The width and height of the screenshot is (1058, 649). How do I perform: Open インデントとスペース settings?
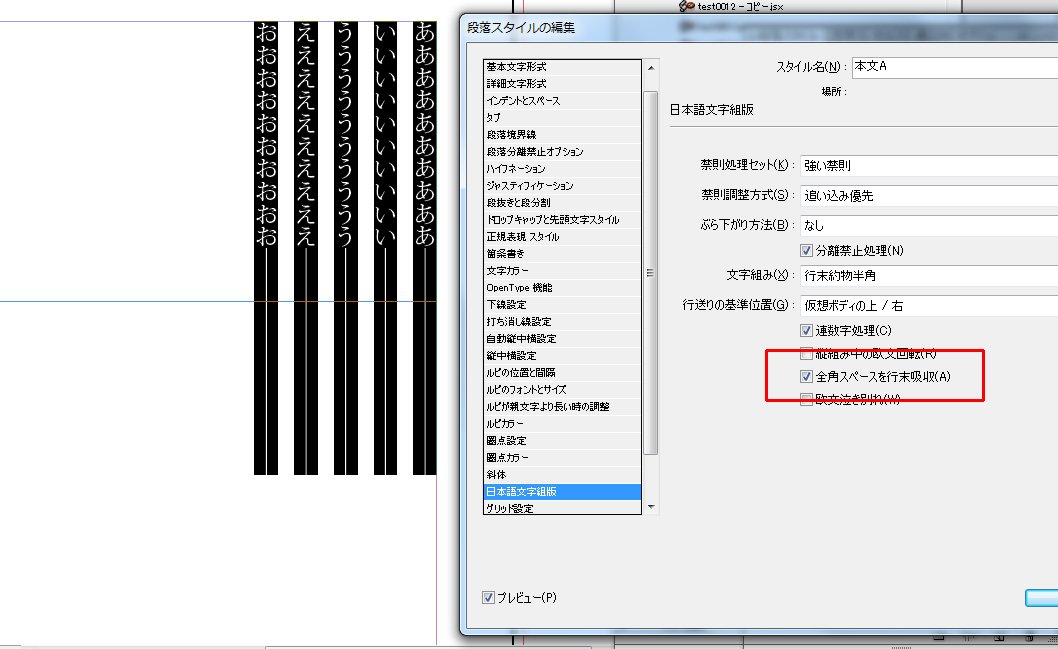(x=562, y=101)
